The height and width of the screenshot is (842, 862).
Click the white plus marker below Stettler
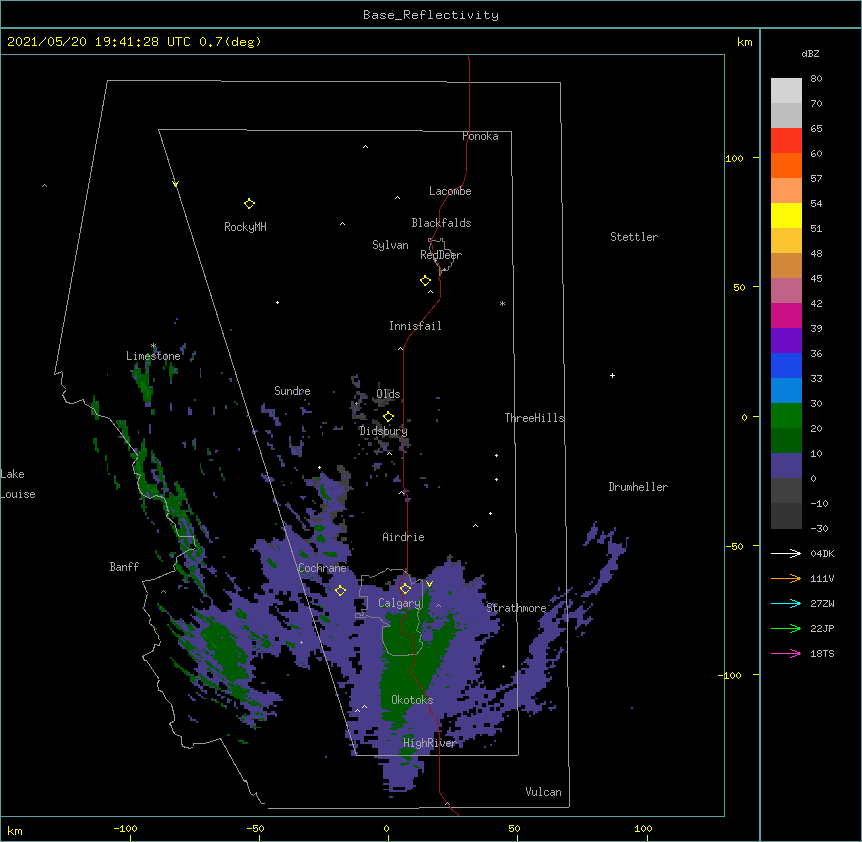point(612,375)
